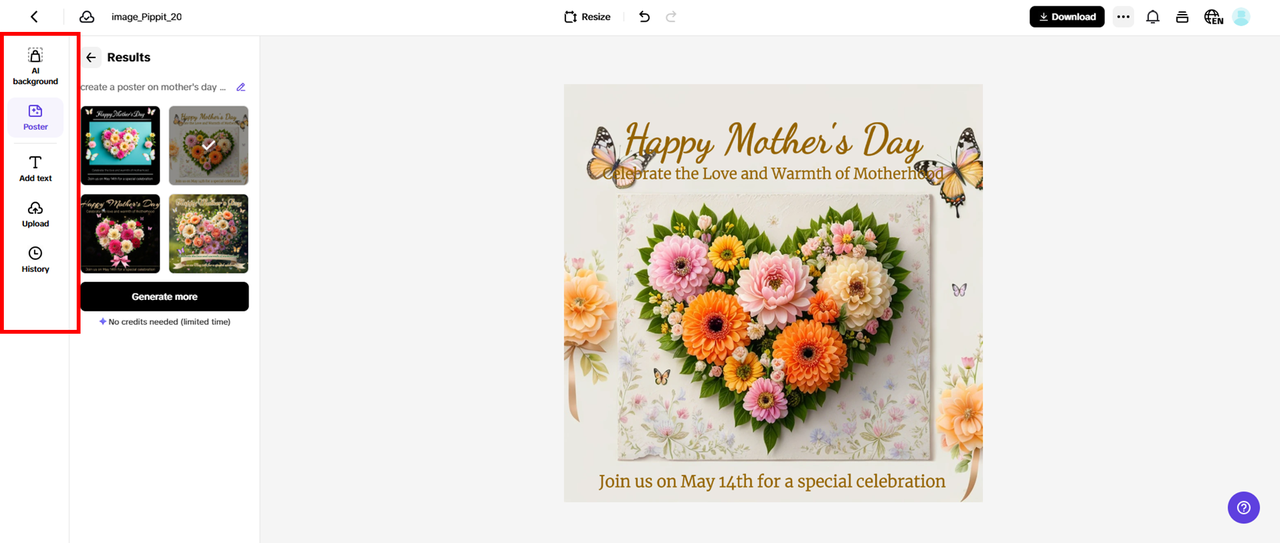Click the image_Pippit_20 project name
The image size is (1280, 543).
tap(146, 17)
